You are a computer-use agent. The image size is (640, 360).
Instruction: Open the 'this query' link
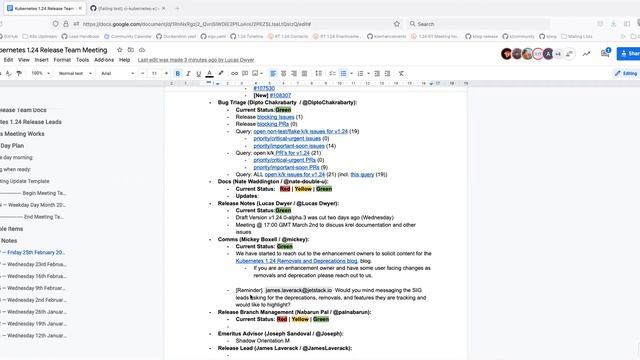[362, 175]
